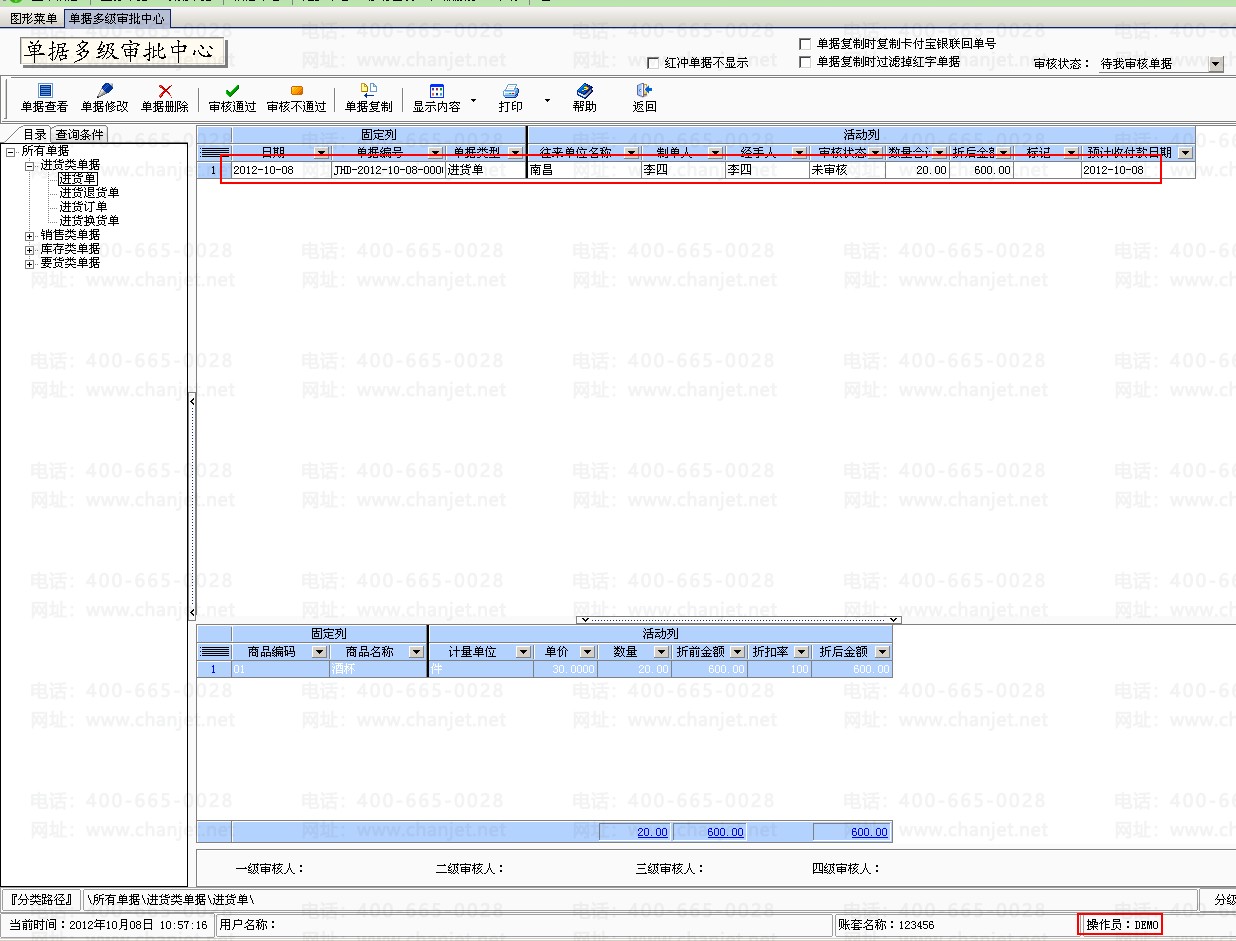This screenshot has height=941, width=1236.
Task: Toggle the 红冲单据不显示 checkbox
Action: click(x=653, y=63)
